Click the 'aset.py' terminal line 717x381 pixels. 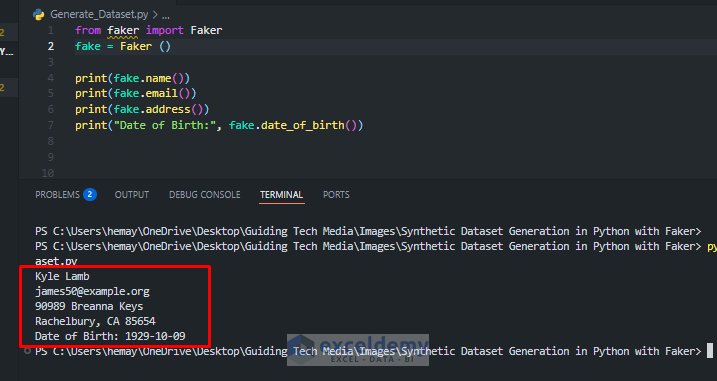(x=56, y=262)
